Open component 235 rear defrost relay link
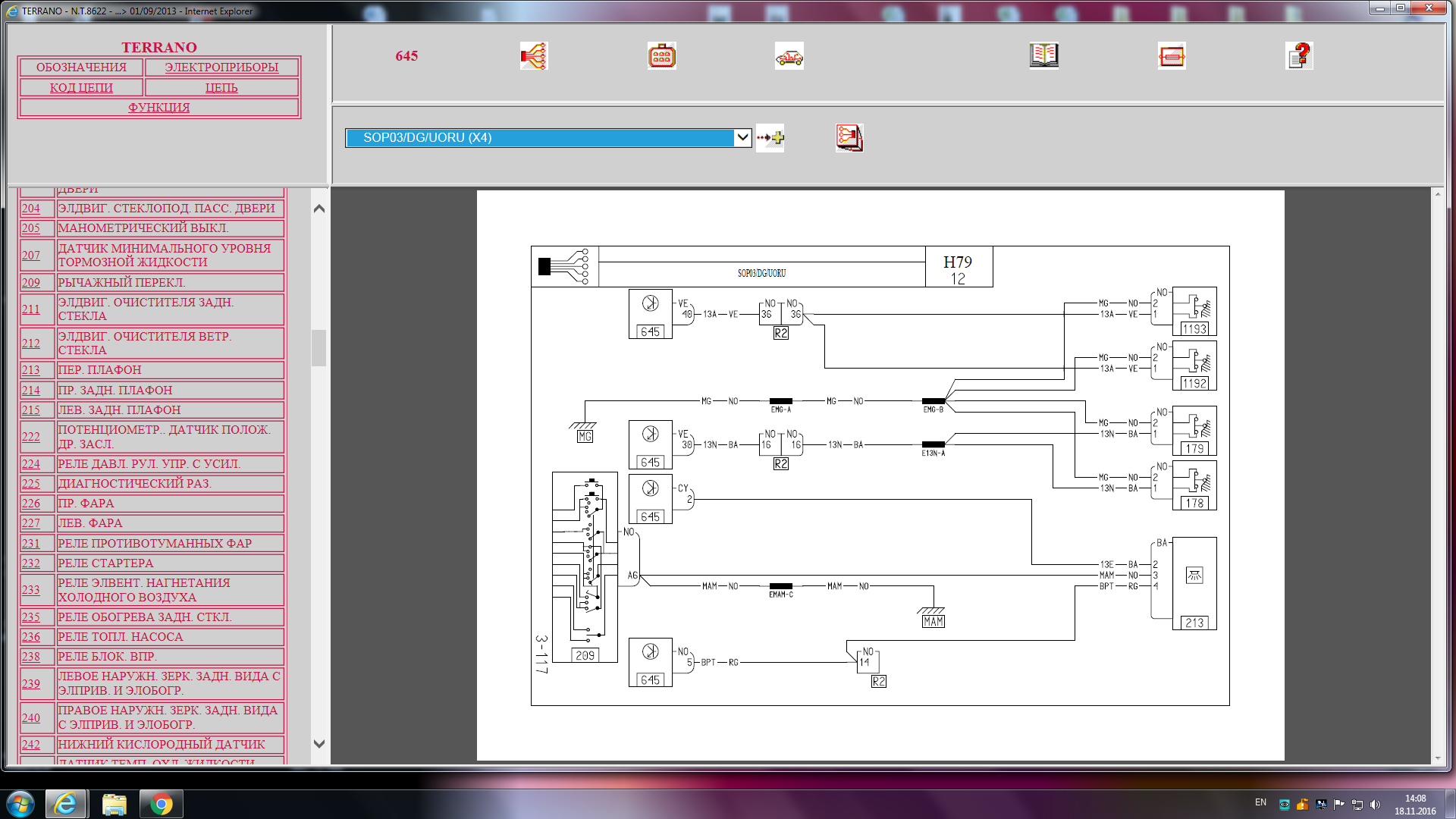 tap(31, 617)
